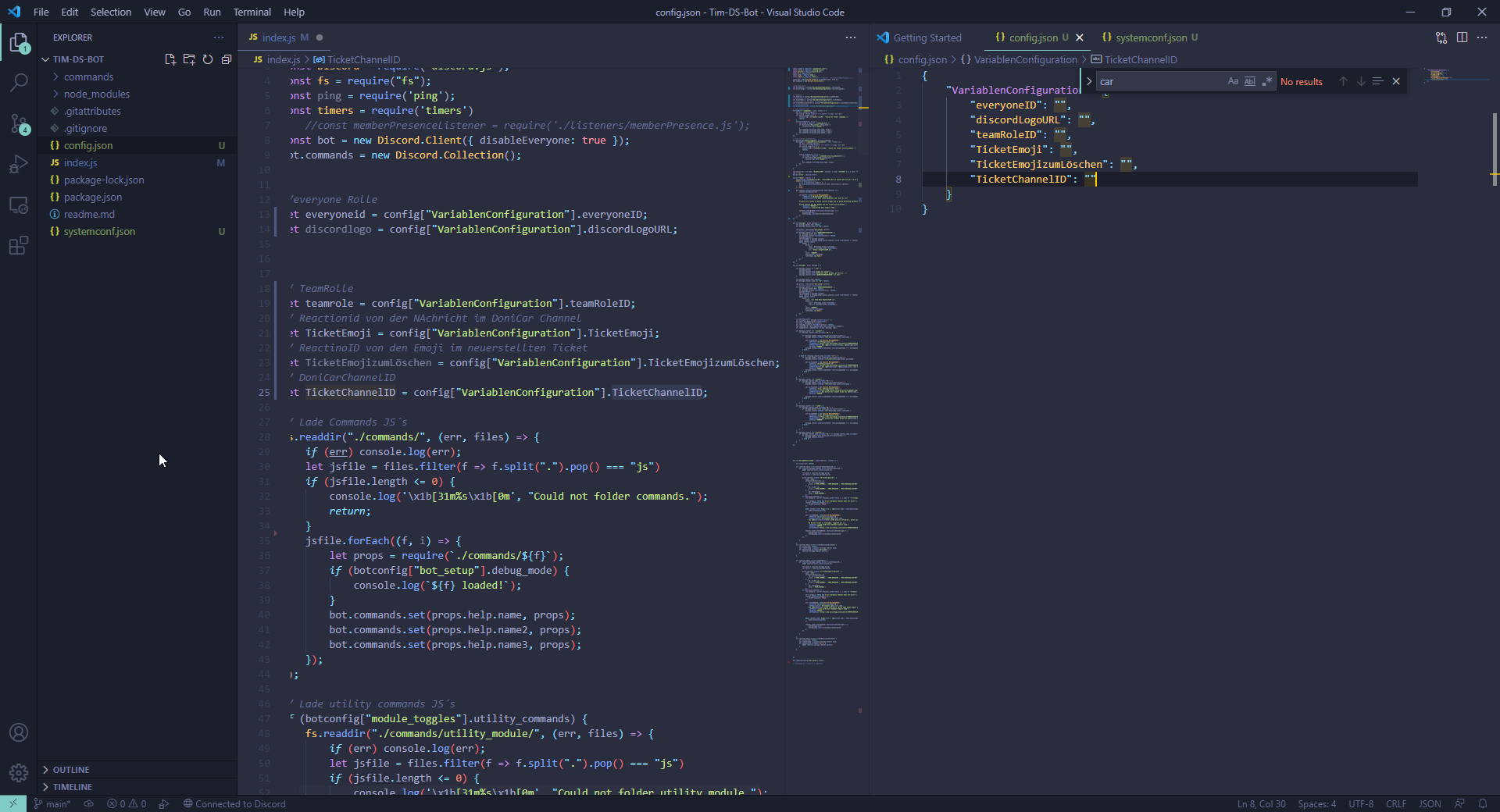This screenshot has height=812, width=1500.
Task: Click the CRLF line ending indicator
Action: tap(1395, 804)
